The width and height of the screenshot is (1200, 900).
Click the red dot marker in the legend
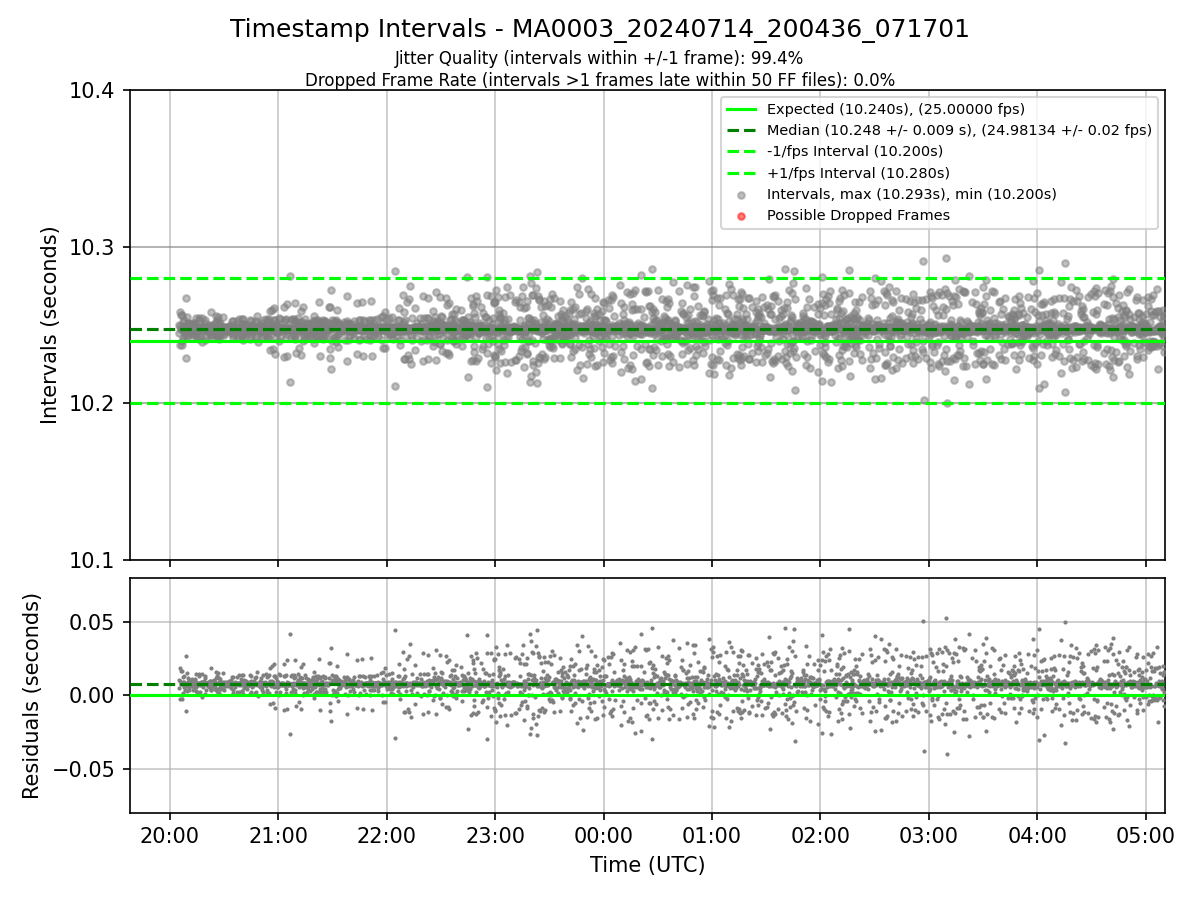click(740, 216)
